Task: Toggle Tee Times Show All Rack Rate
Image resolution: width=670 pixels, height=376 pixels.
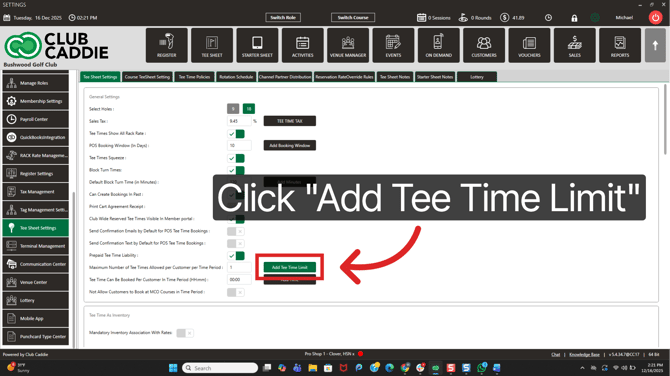Action: tap(236, 134)
